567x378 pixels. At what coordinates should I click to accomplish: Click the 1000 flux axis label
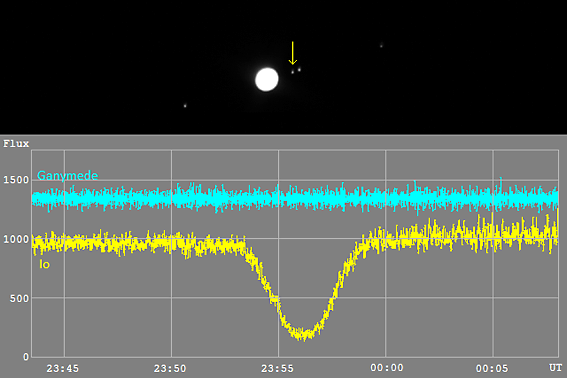coord(16,239)
